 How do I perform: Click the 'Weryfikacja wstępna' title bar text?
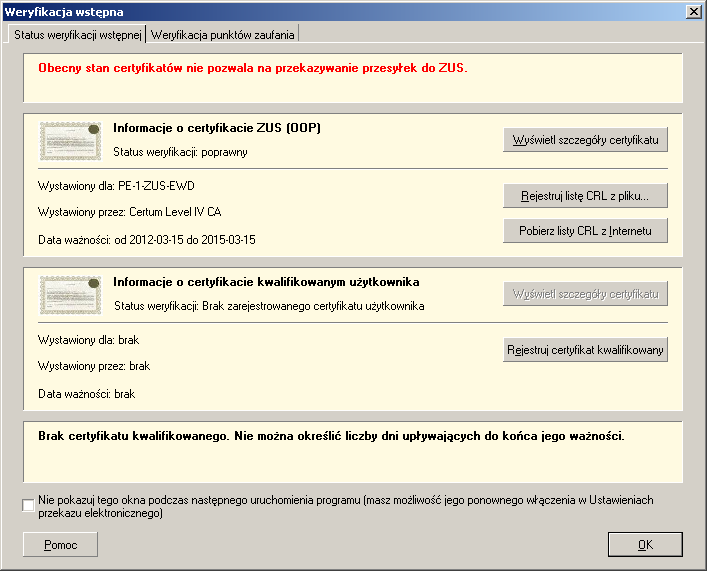pyautogui.click(x=64, y=12)
